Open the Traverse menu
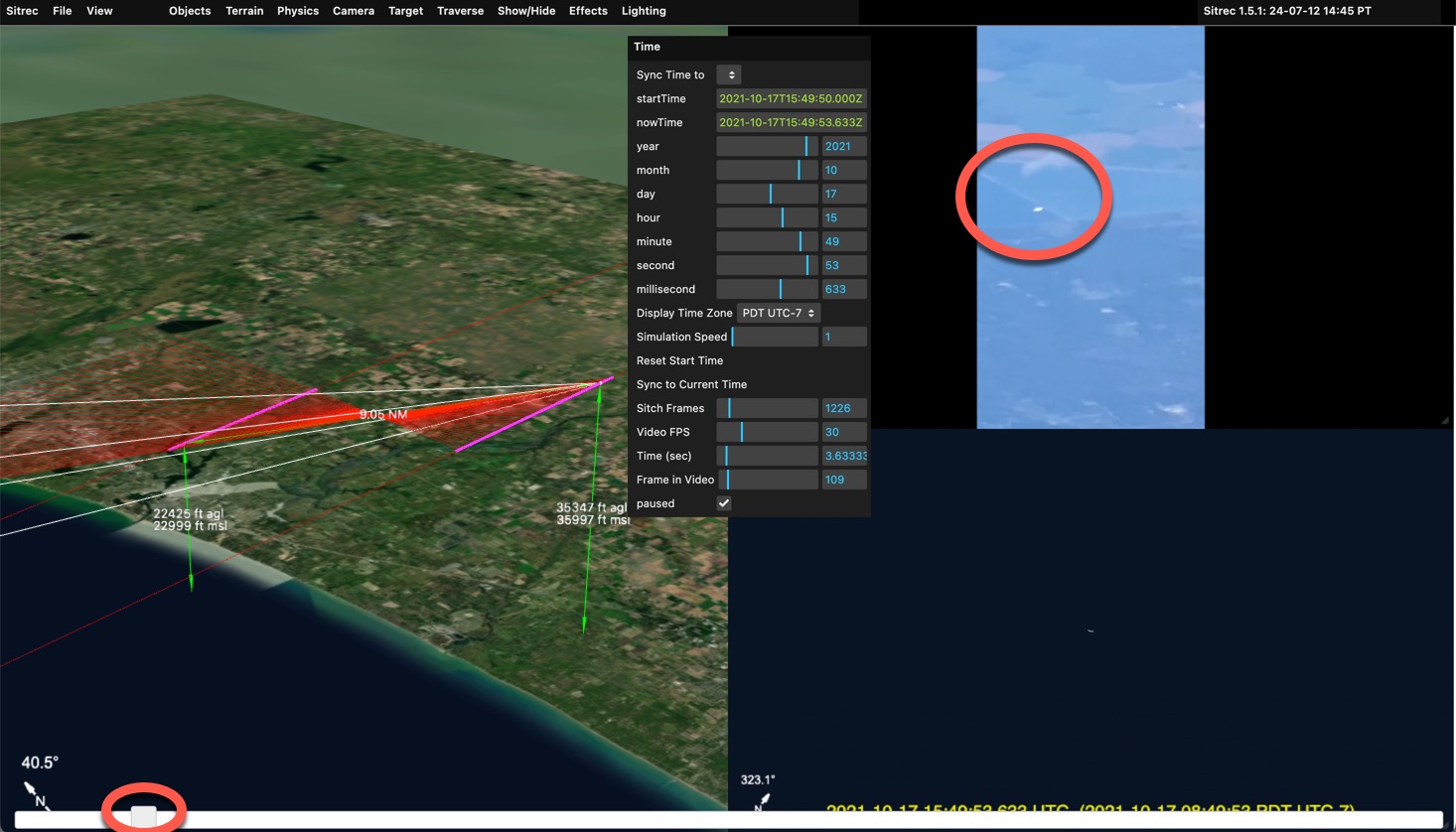 point(460,11)
